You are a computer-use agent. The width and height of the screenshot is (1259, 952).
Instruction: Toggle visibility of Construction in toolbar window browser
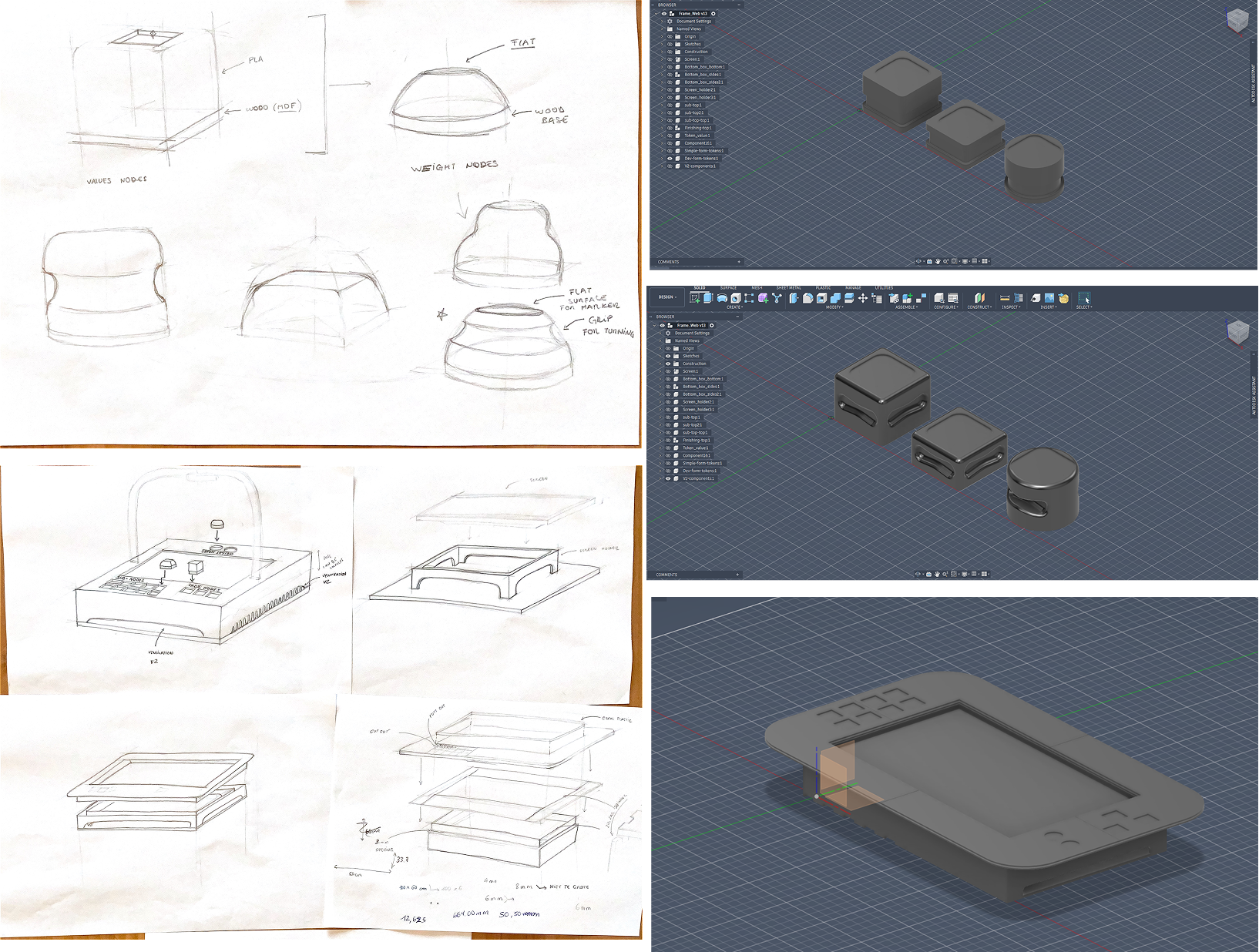click(x=668, y=364)
